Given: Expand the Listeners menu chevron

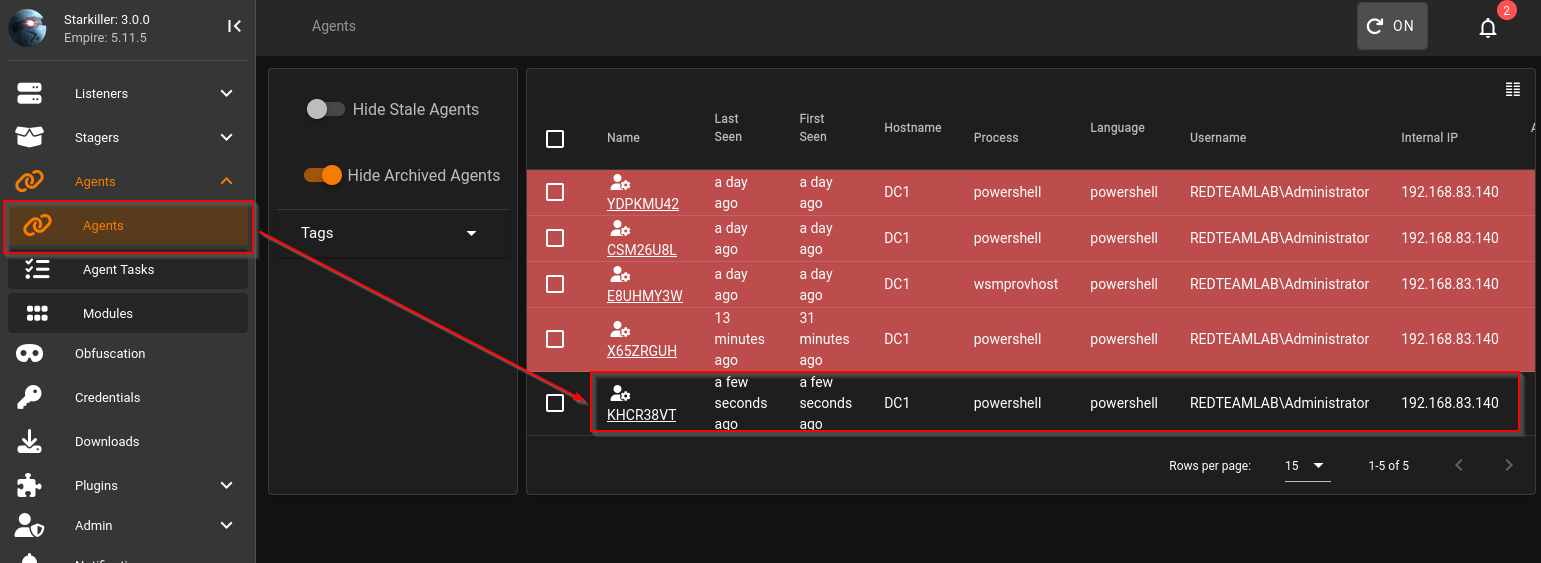Looking at the screenshot, I should pyautogui.click(x=227, y=93).
